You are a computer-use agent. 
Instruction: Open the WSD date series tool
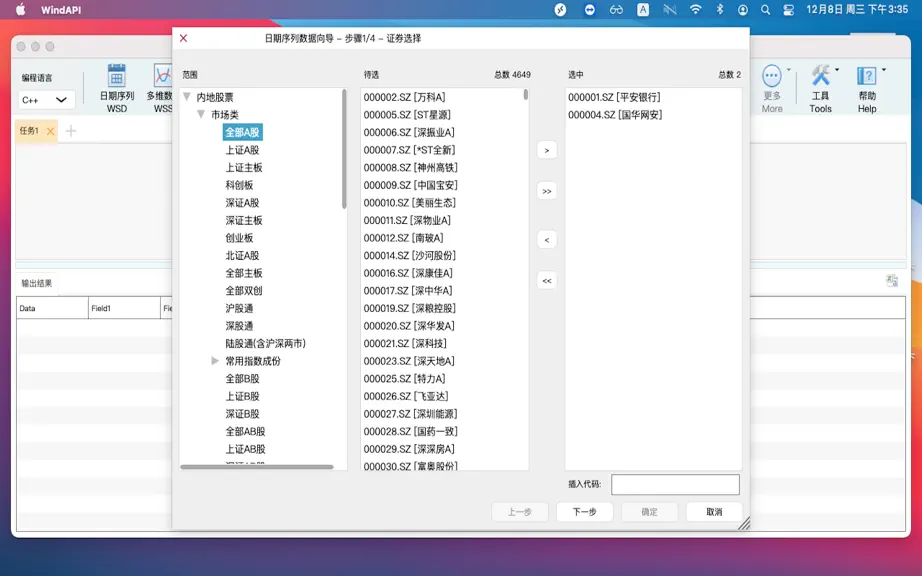pyautogui.click(x=116, y=88)
